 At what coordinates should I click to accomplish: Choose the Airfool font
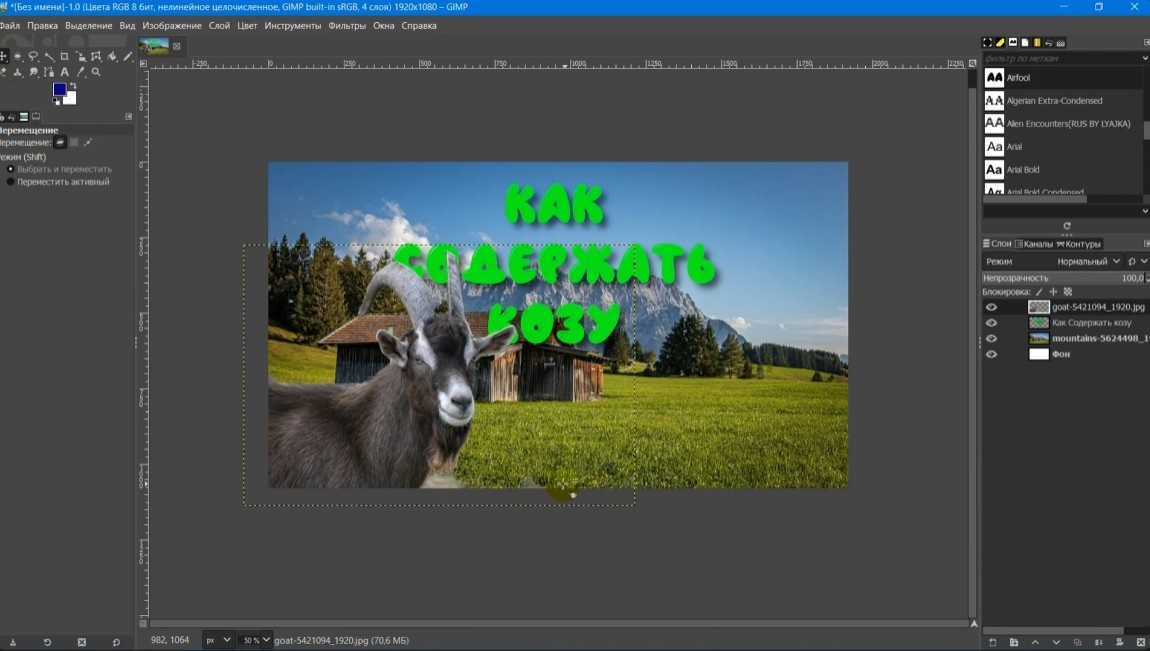click(x=1062, y=77)
